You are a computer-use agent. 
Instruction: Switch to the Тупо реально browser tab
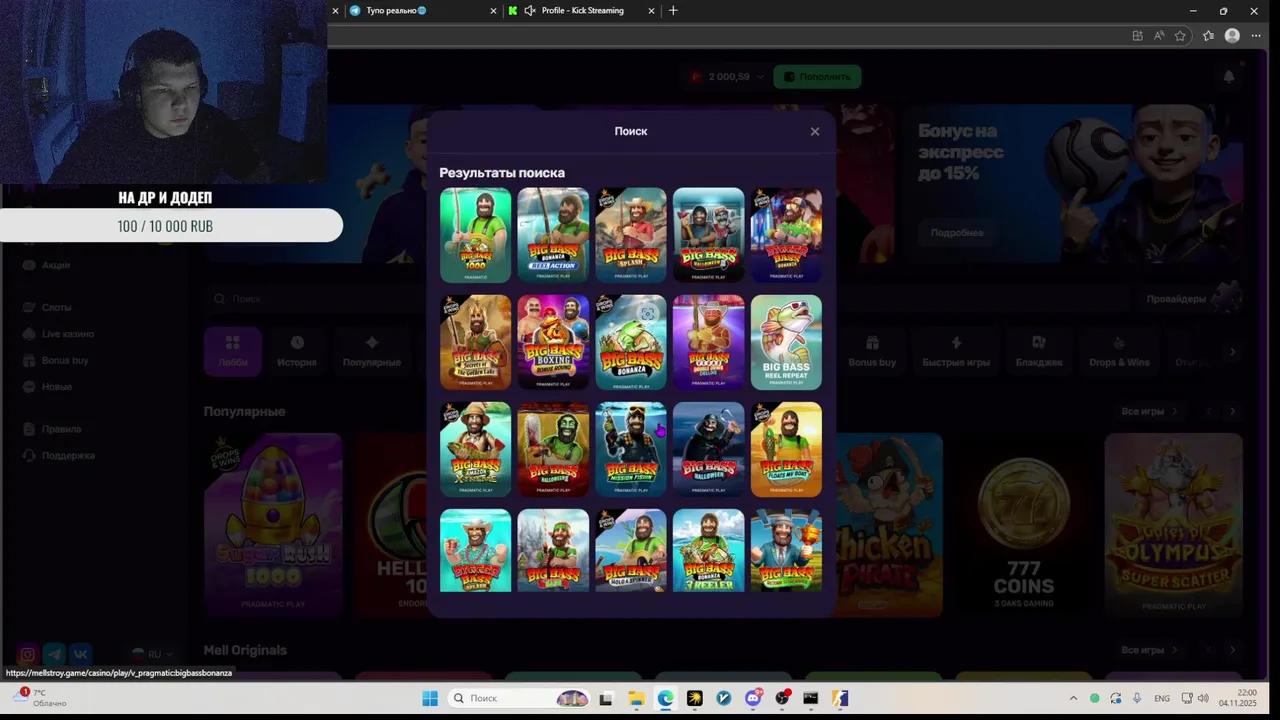(x=420, y=11)
